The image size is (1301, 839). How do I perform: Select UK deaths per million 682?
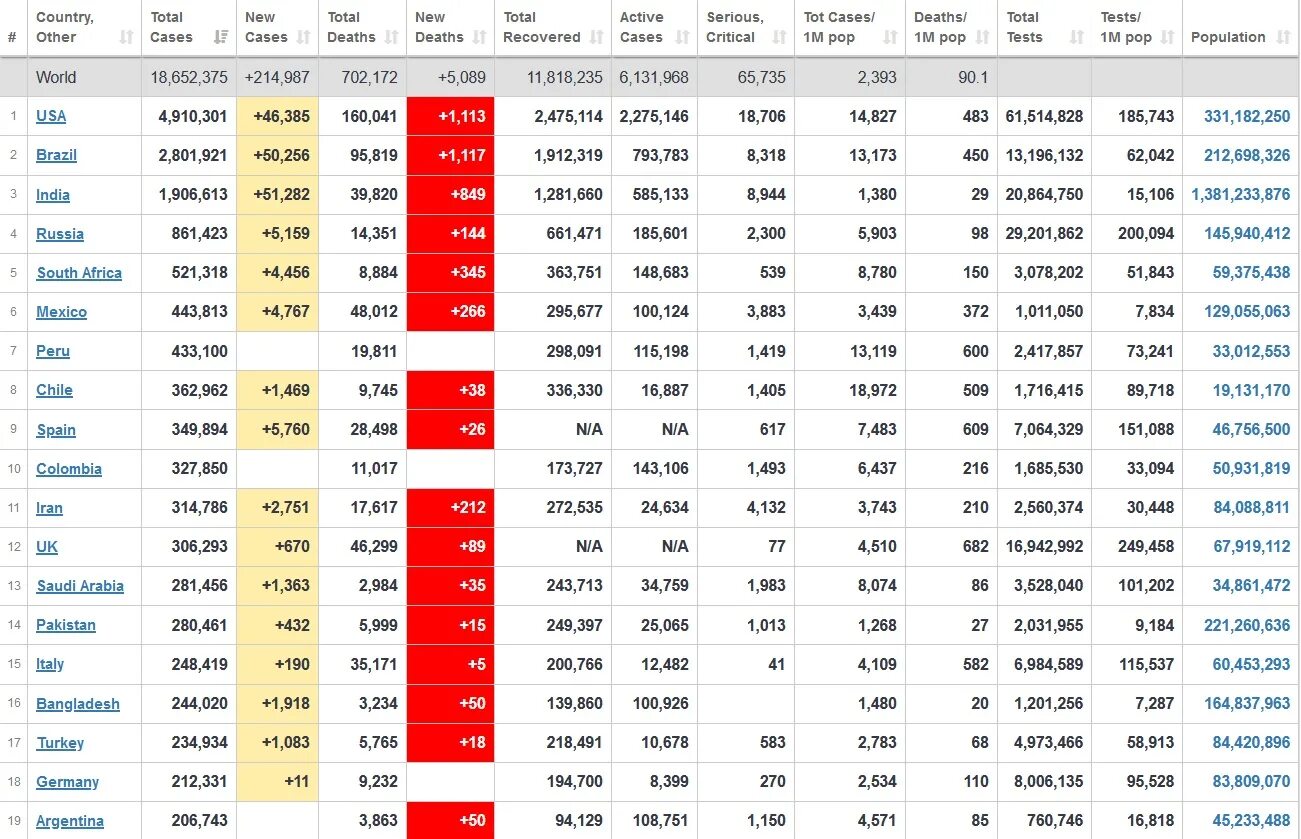[975, 547]
